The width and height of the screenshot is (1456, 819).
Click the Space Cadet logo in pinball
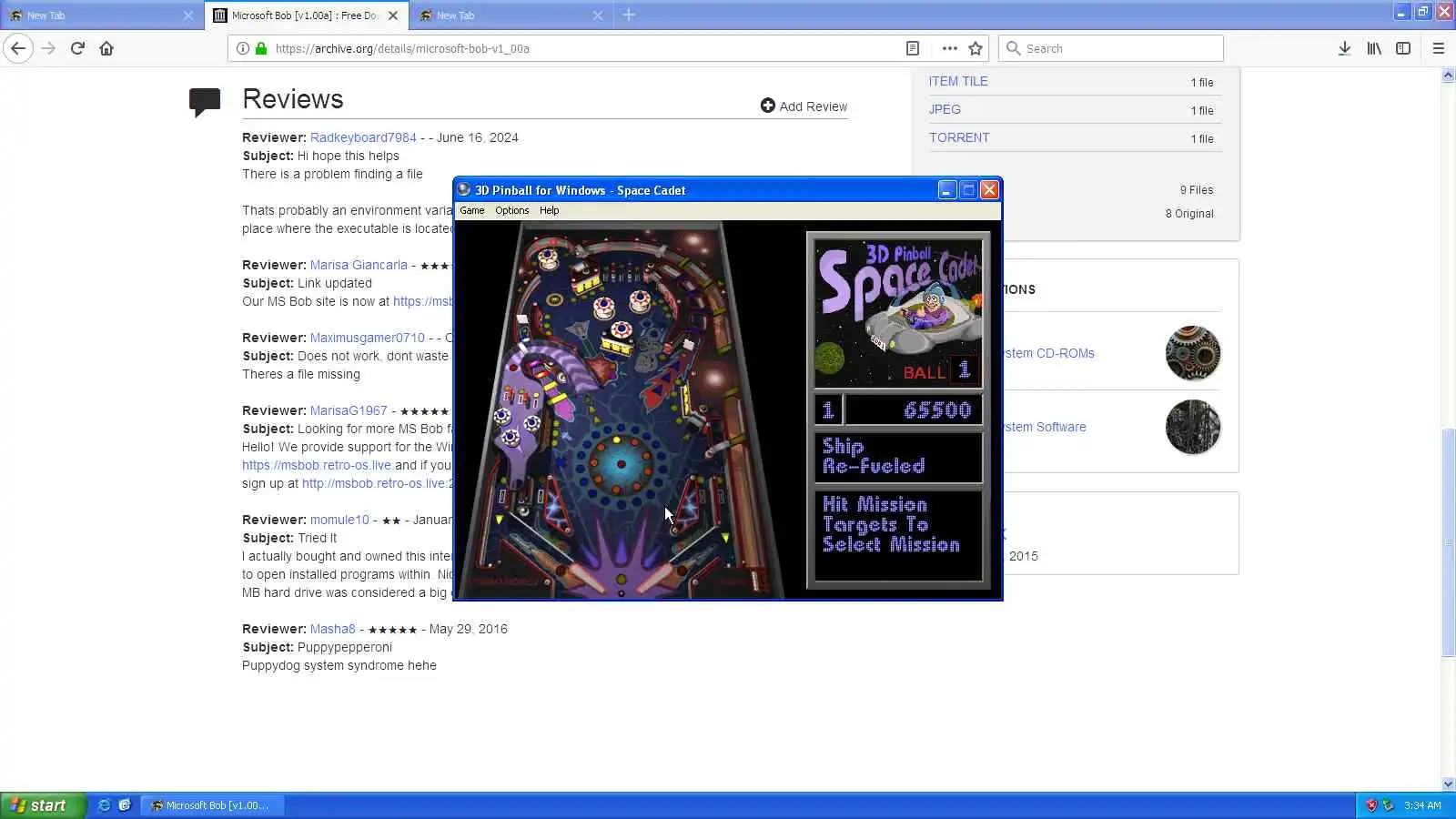click(898, 312)
